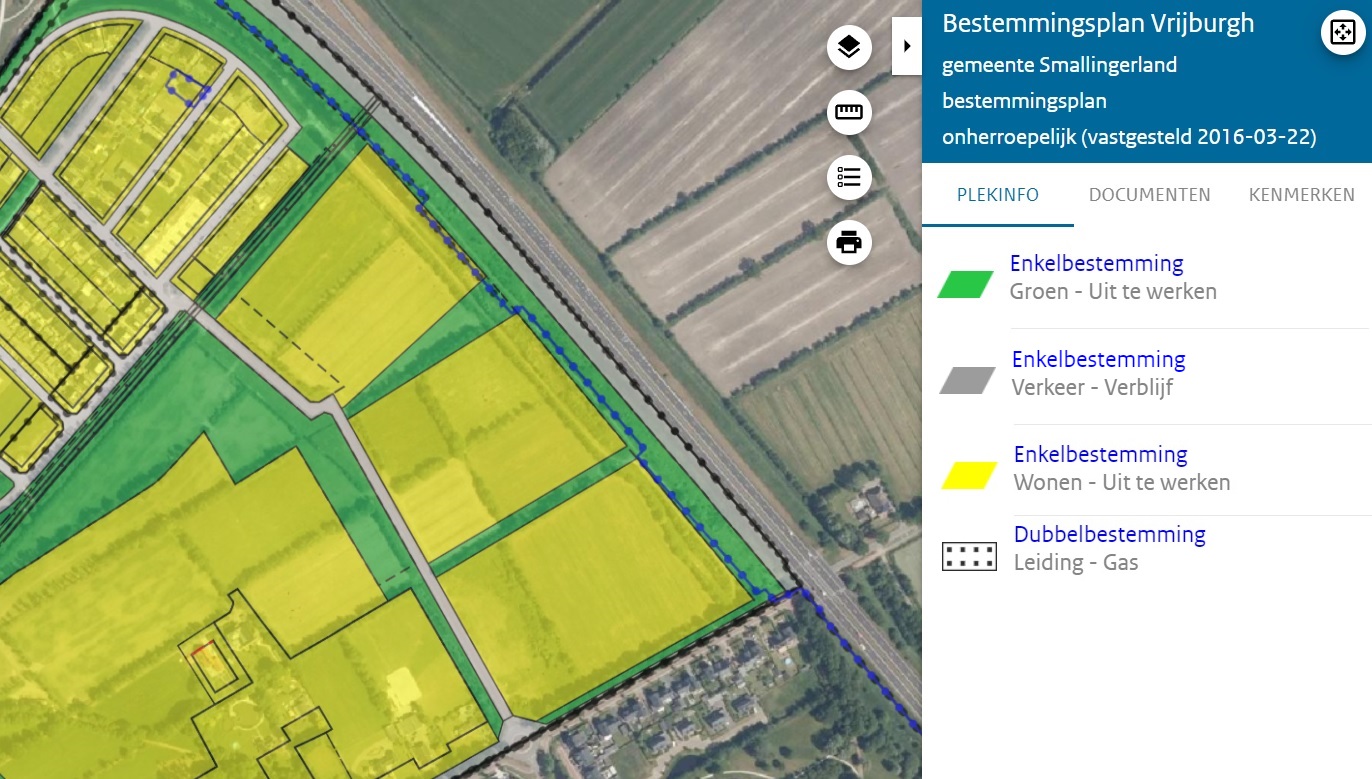This screenshot has height=779, width=1372.
Task: Click 'gemeente Smallingerland' text
Action: point(1059,65)
